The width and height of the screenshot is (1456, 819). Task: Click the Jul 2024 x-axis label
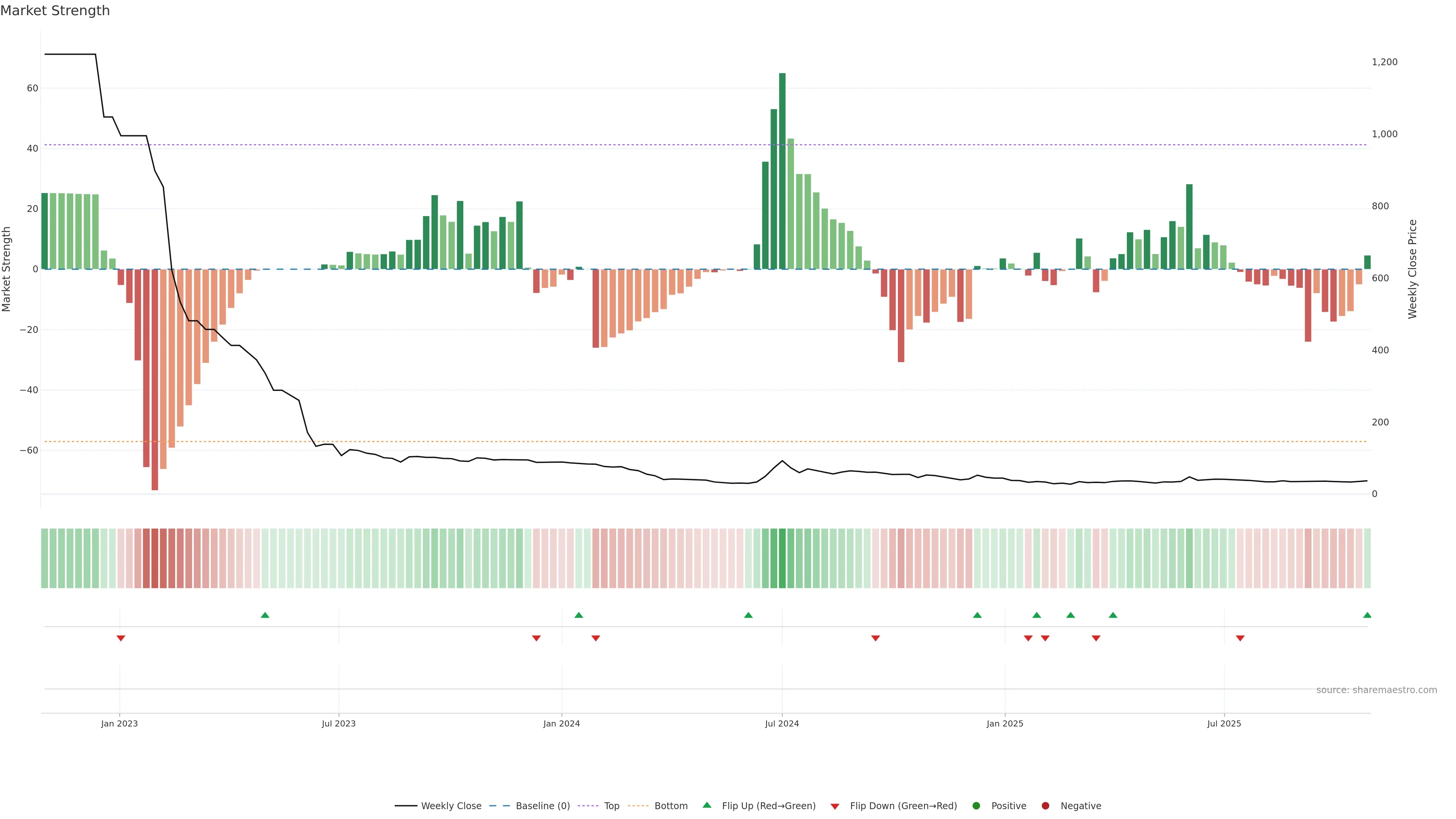782,723
